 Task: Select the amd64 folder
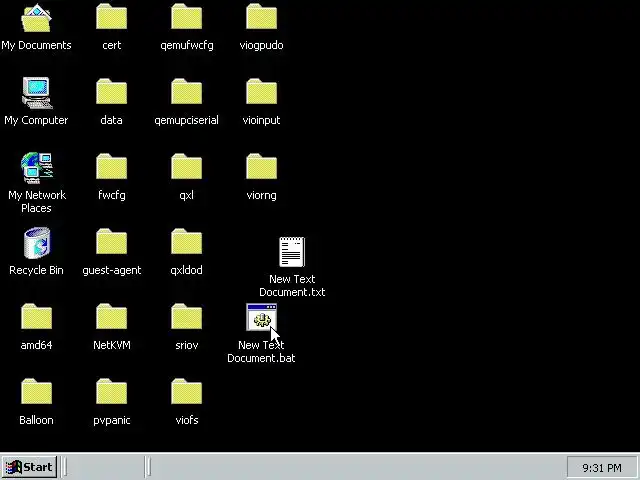(x=36, y=317)
